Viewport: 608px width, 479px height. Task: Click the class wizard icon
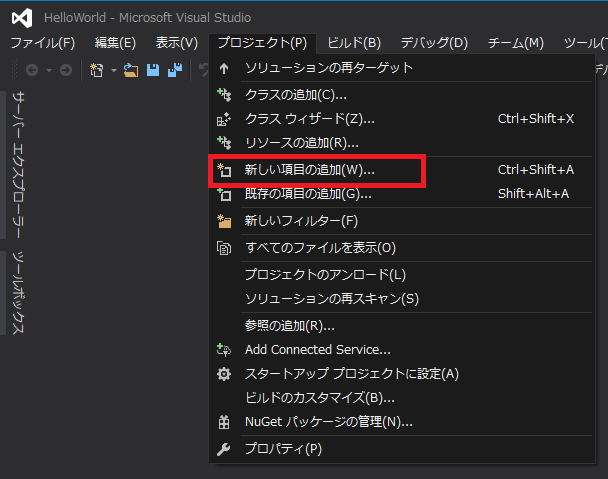click(x=224, y=119)
